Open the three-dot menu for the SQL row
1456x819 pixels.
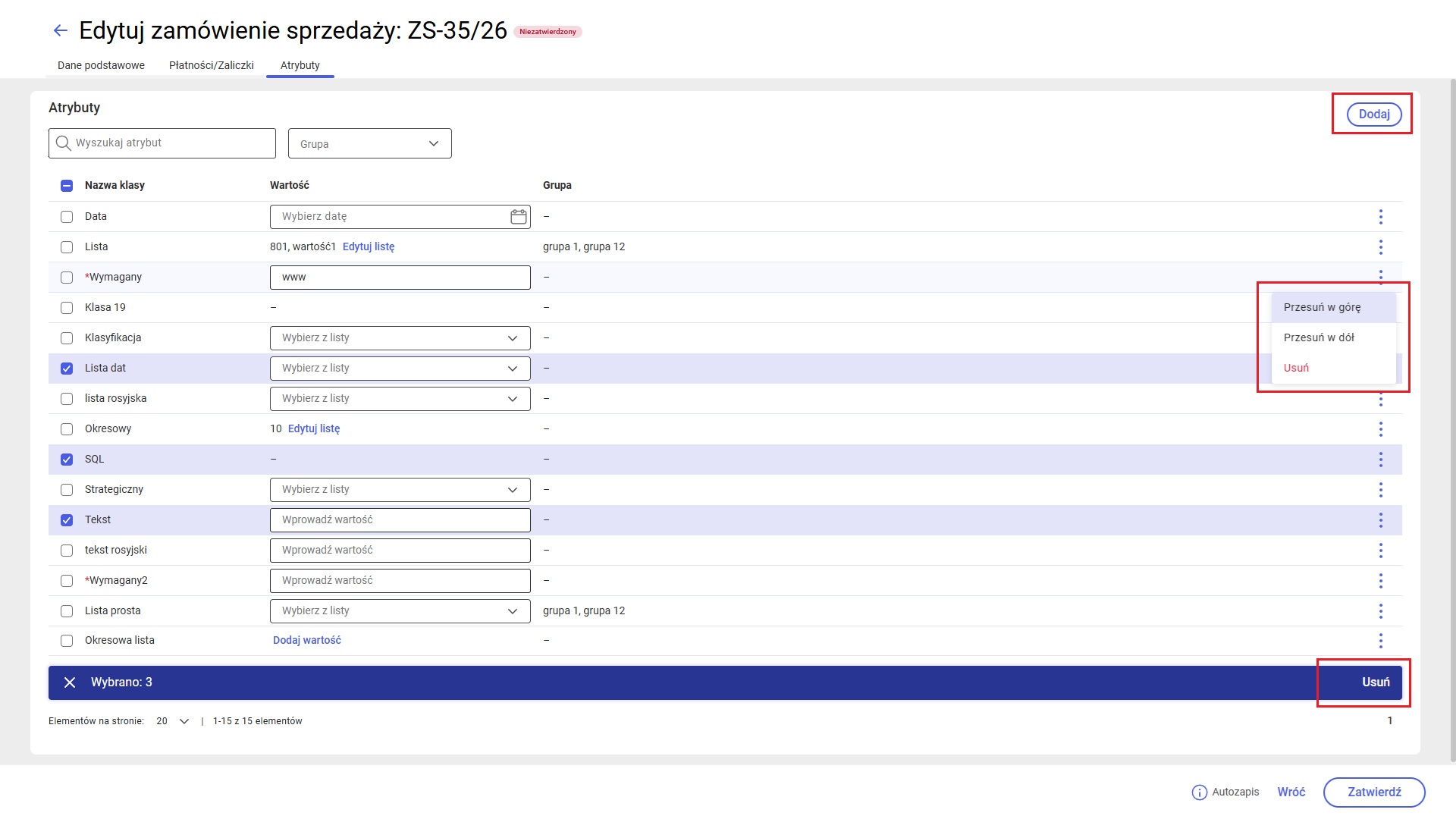1380,460
